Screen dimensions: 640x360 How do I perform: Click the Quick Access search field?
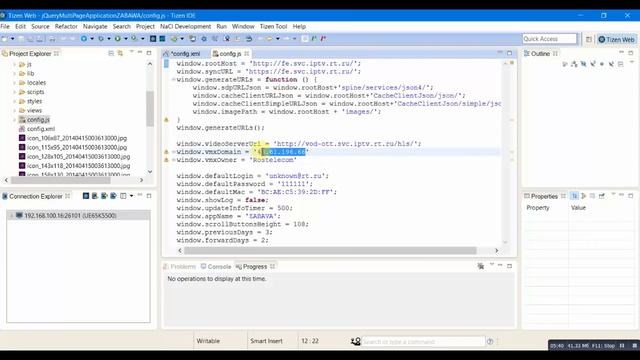[549, 39]
